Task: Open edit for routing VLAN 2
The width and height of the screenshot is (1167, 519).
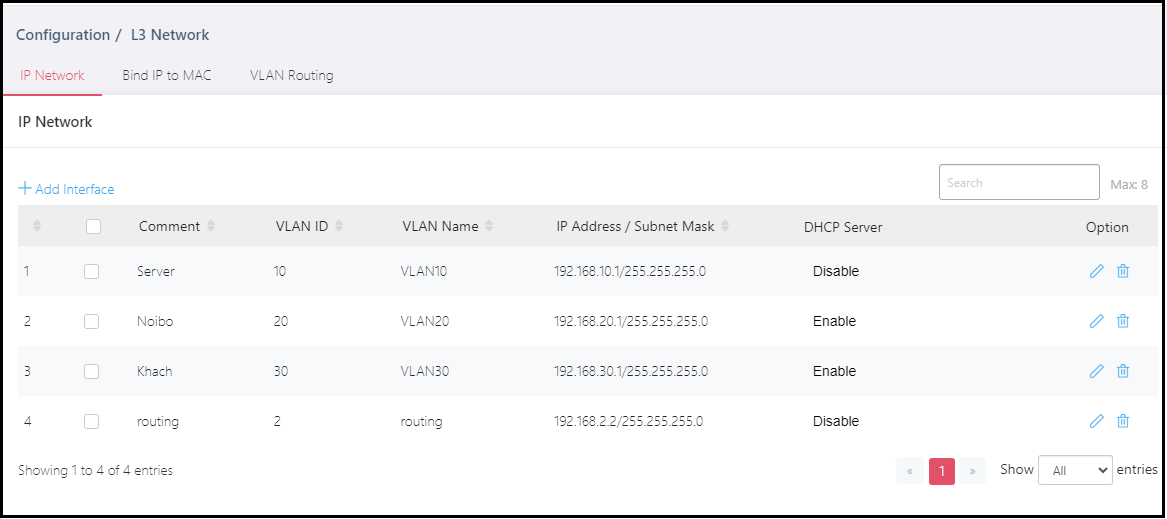Action: [1096, 421]
